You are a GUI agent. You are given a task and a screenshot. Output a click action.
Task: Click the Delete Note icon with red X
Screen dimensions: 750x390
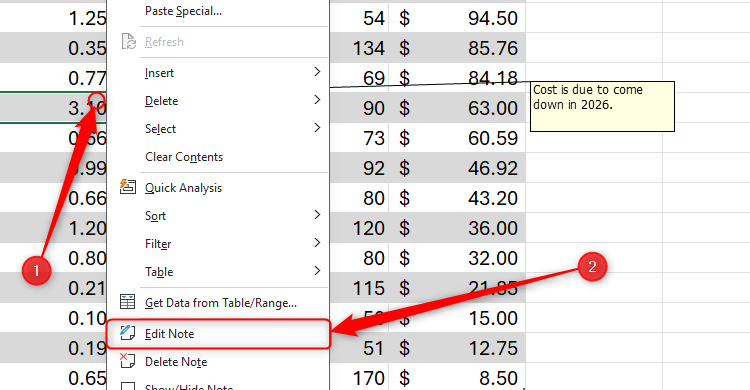pyautogui.click(x=127, y=361)
